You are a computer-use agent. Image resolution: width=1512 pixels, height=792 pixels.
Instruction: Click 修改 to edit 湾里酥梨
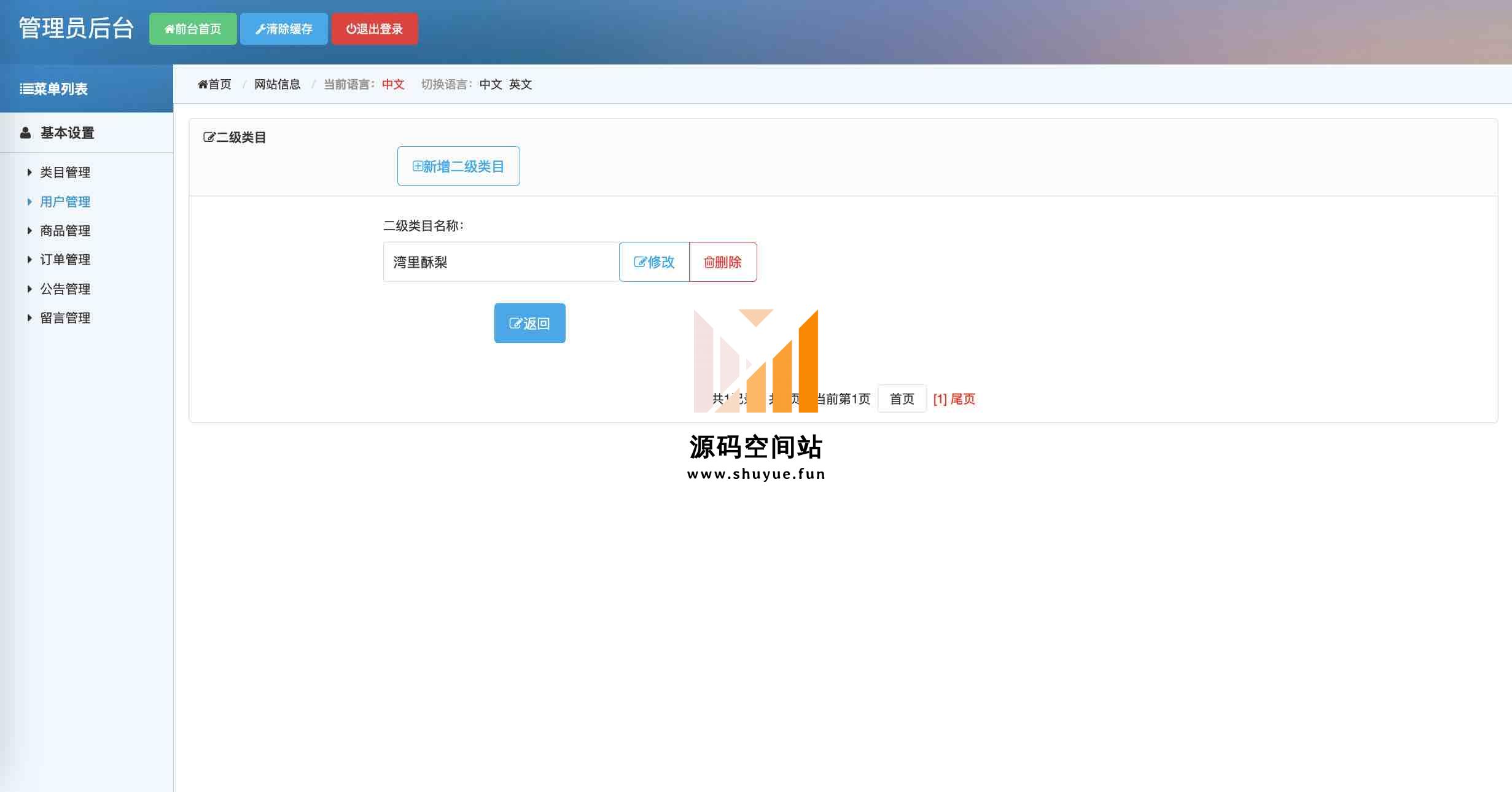click(x=654, y=262)
